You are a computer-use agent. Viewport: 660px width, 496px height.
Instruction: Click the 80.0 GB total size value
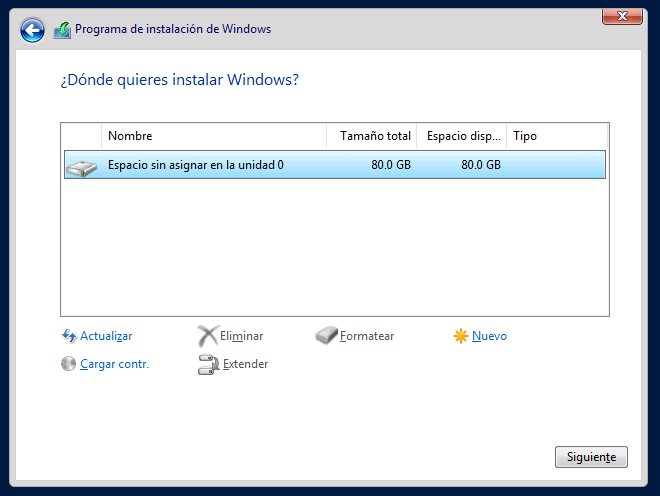pyautogui.click(x=391, y=165)
